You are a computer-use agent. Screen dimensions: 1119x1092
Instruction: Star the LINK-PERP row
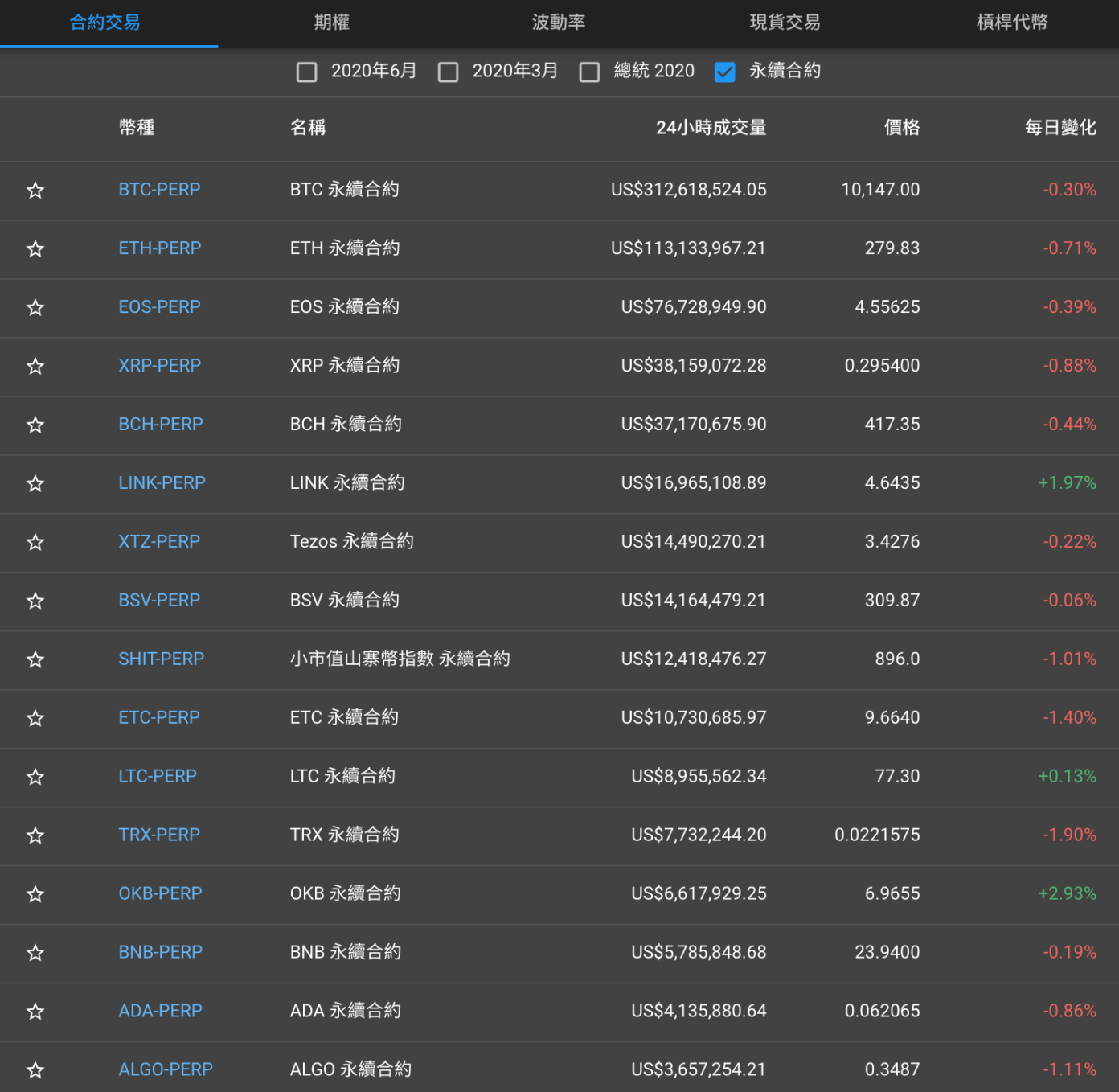point(35,484)
